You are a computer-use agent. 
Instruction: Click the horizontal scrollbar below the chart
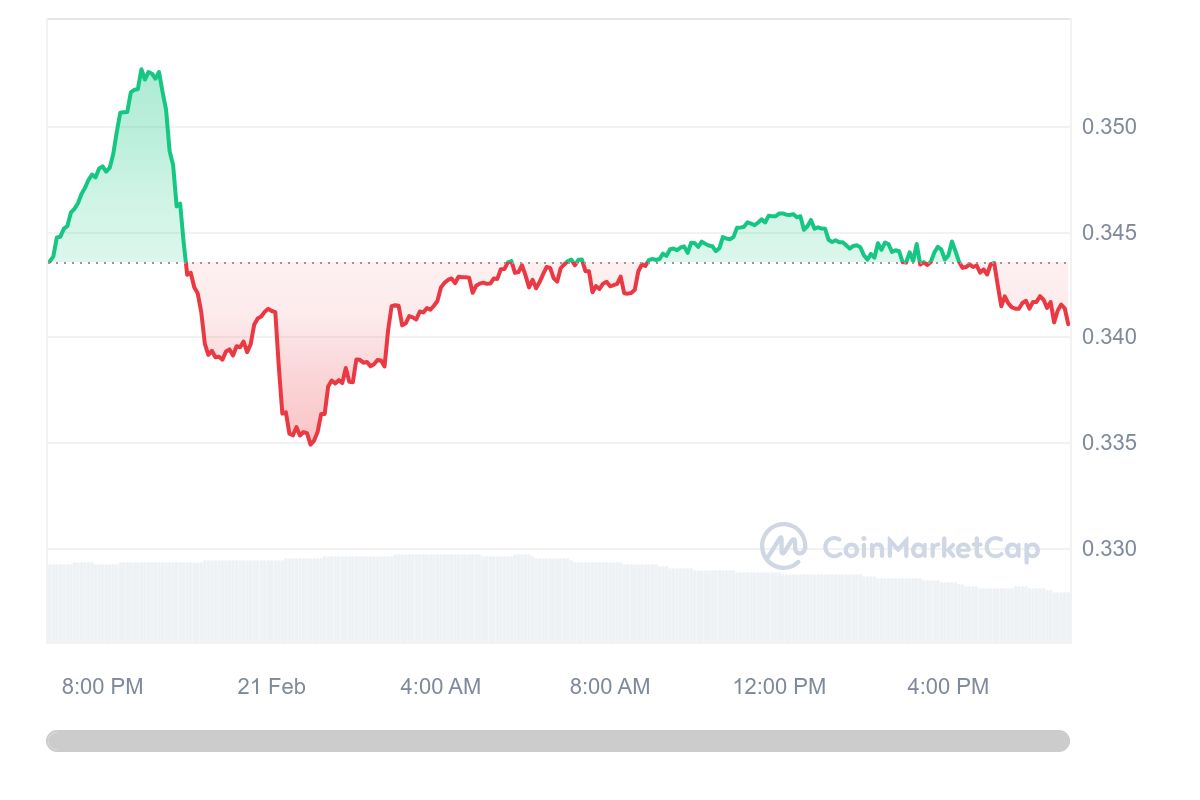pyautogui.click(x=558, y=741)
